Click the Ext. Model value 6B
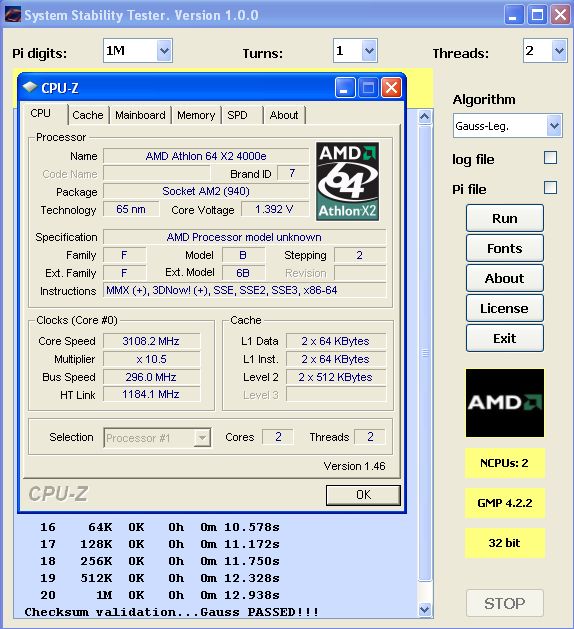The image size is (574, 629). (x=243, y=273)
